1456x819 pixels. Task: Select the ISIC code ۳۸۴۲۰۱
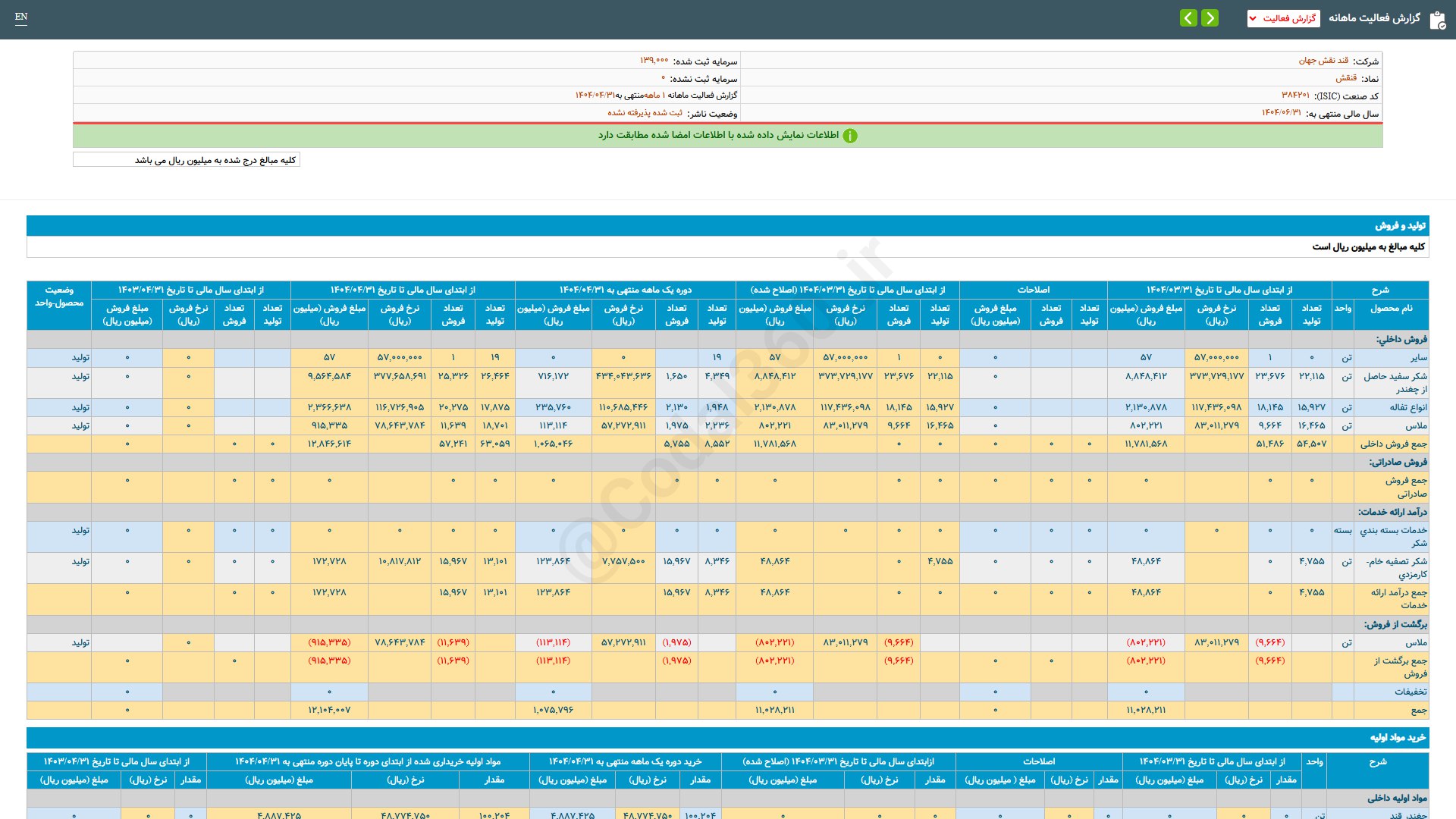point(1295,96)
